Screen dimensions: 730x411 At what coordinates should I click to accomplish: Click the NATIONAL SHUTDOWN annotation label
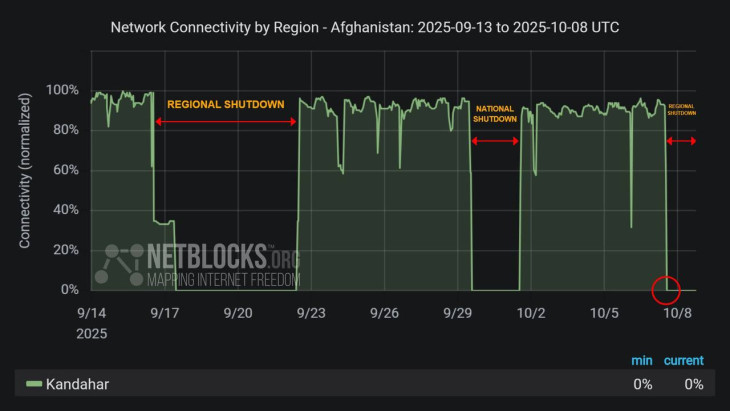[x=496, y=113]
